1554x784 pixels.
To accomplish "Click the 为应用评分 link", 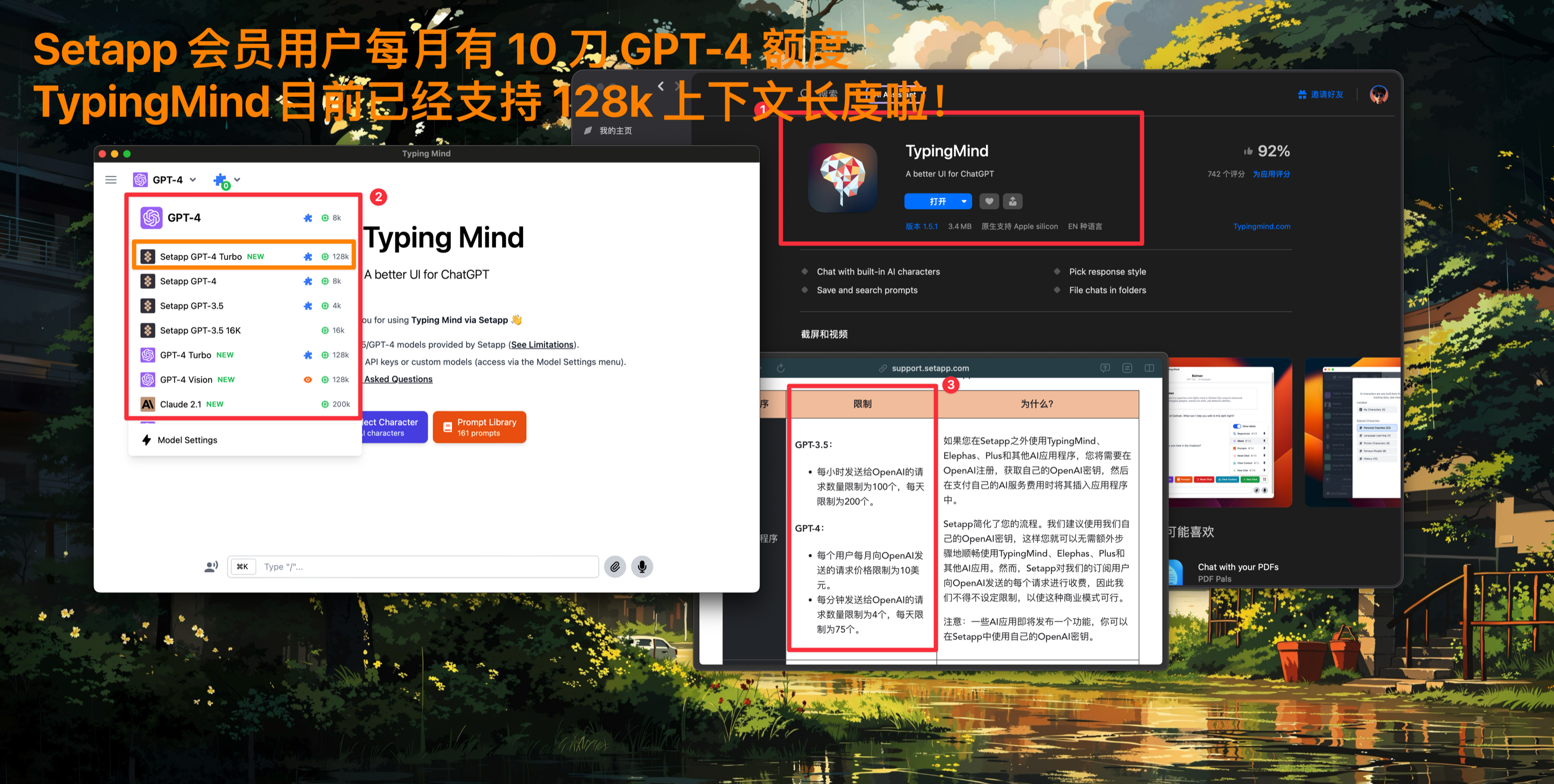I will point(1271,174).
